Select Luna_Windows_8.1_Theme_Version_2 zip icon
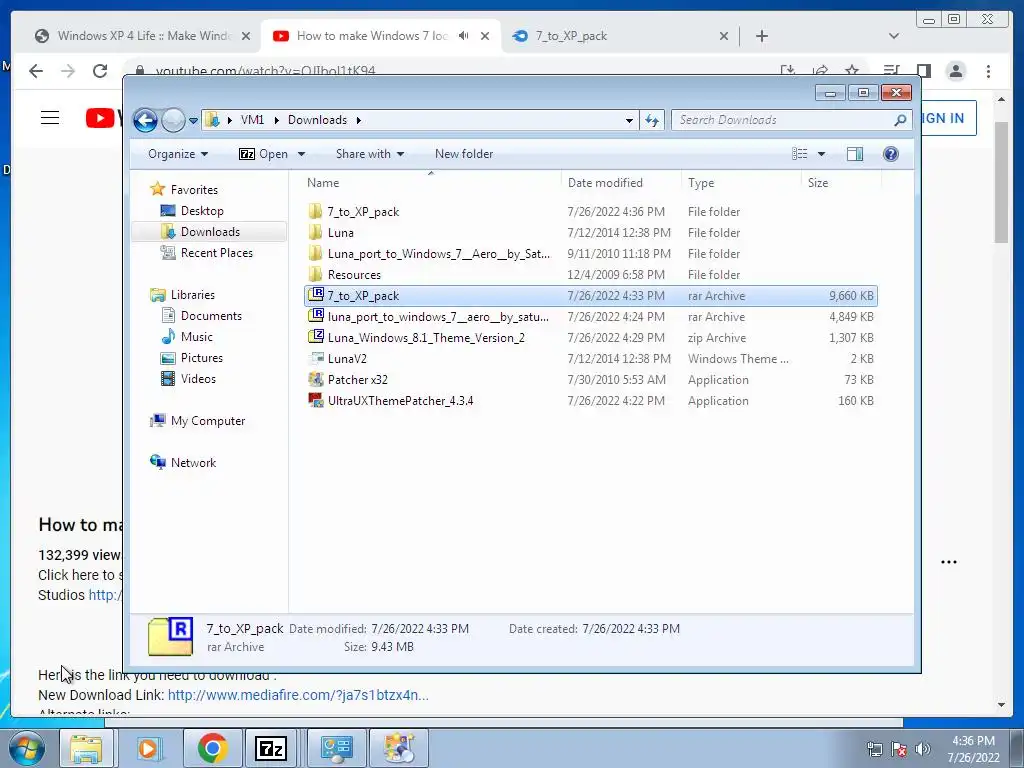Screen dimensions: 1024x768 [x=316, y=337]
